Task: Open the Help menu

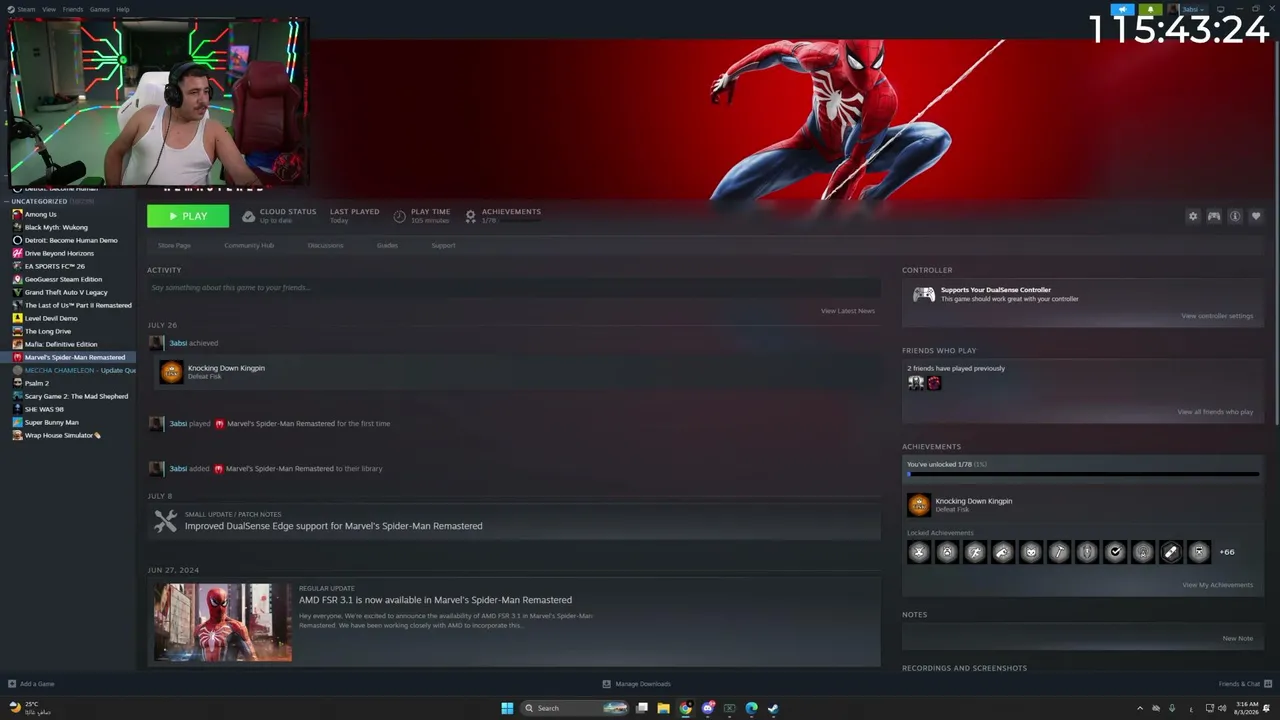Action: (122, 9)
